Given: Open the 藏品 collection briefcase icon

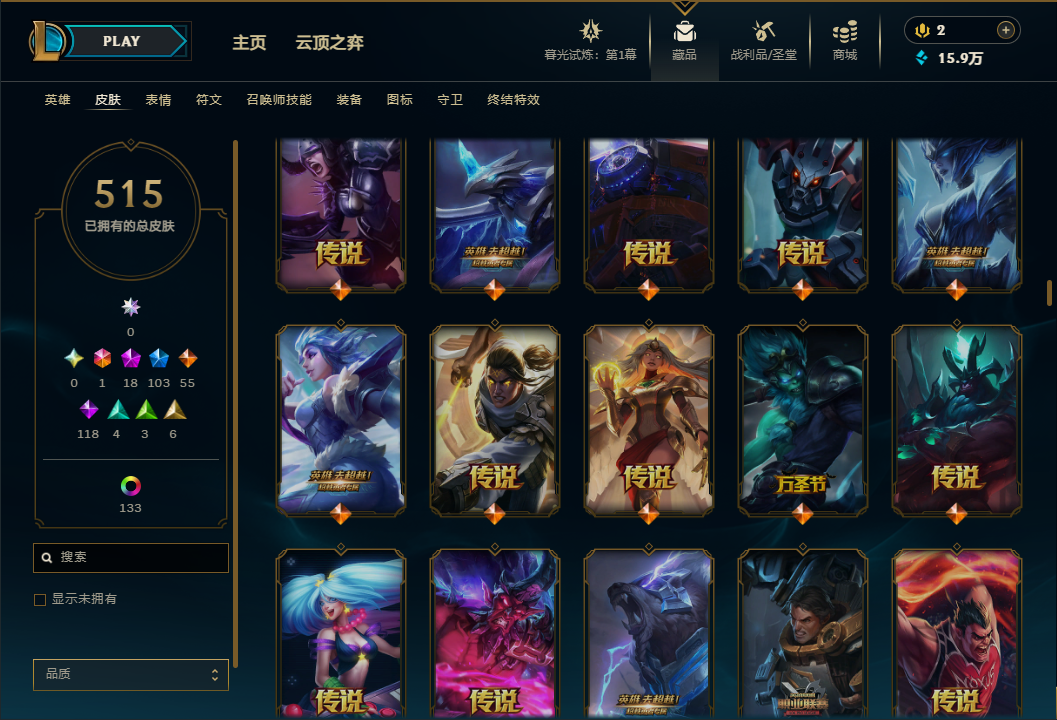Looking at the screenshot, I should (684, 32).
